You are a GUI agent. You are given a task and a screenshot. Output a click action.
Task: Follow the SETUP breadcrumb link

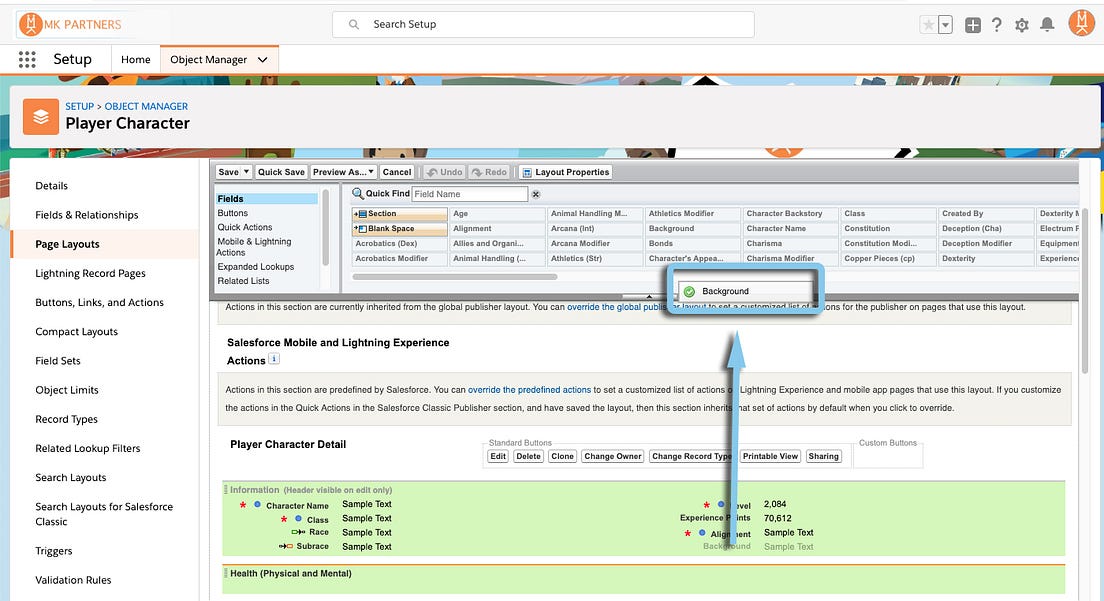[80, 106]
